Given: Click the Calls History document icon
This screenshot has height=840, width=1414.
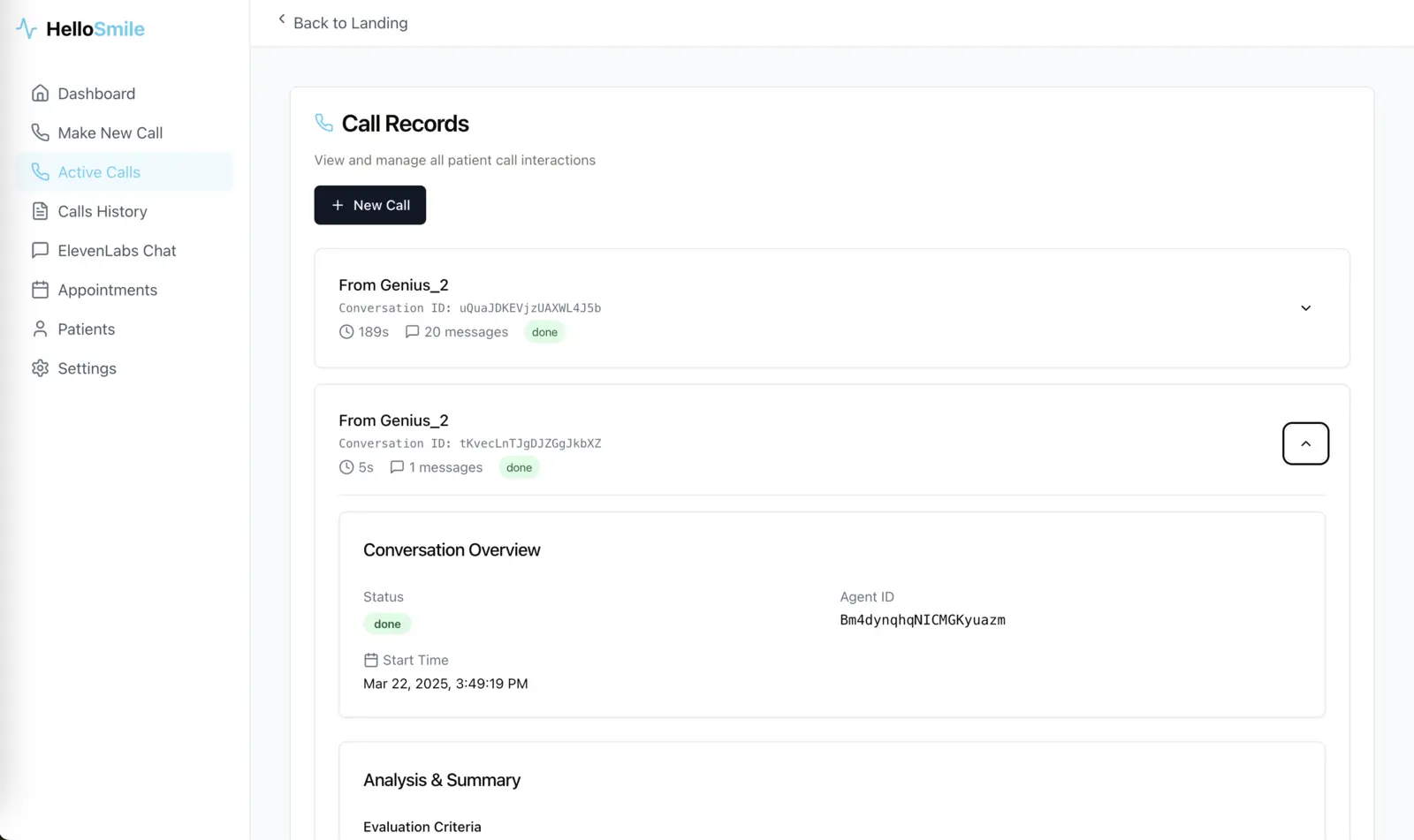Looking at the screenshot, I should click(40, 211).
